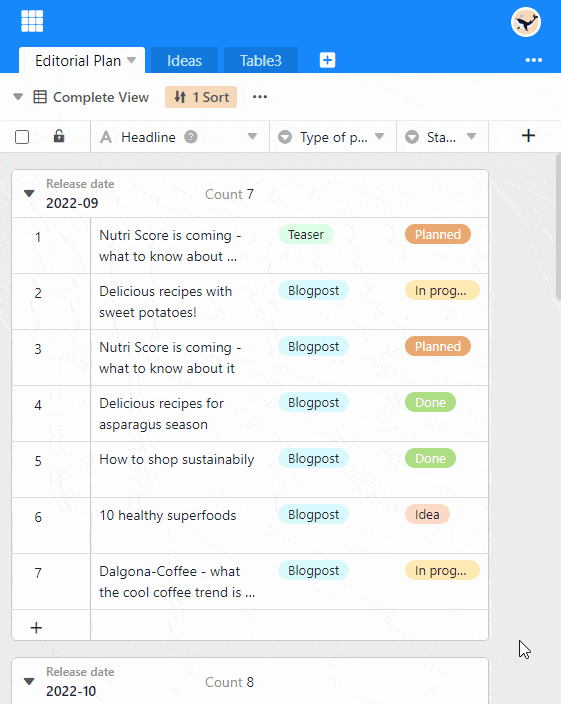
Task: Switch to the Table3 tab
Action: tap(260, 61)
